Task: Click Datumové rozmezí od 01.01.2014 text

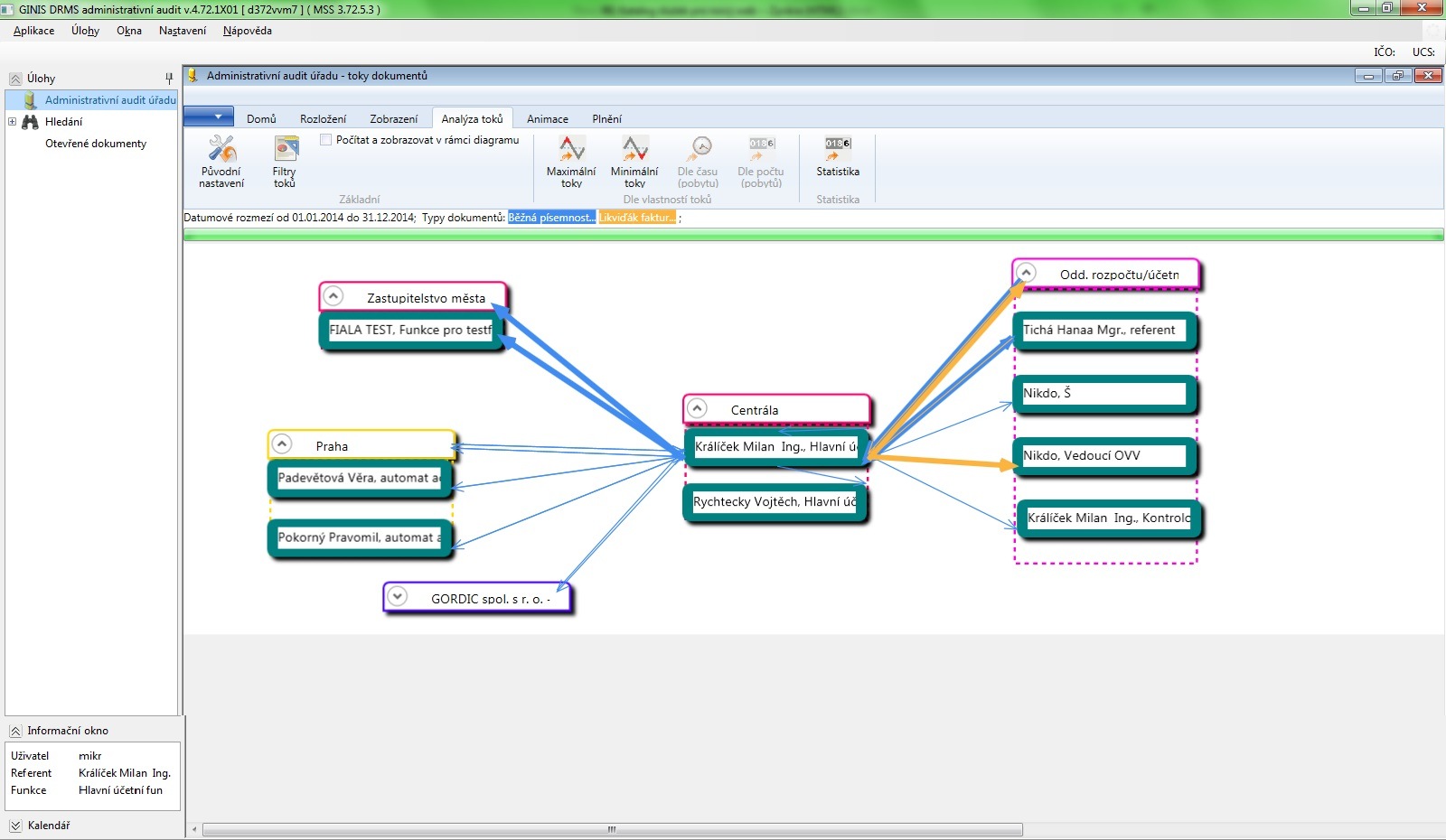Action: (x=299, y=218)
